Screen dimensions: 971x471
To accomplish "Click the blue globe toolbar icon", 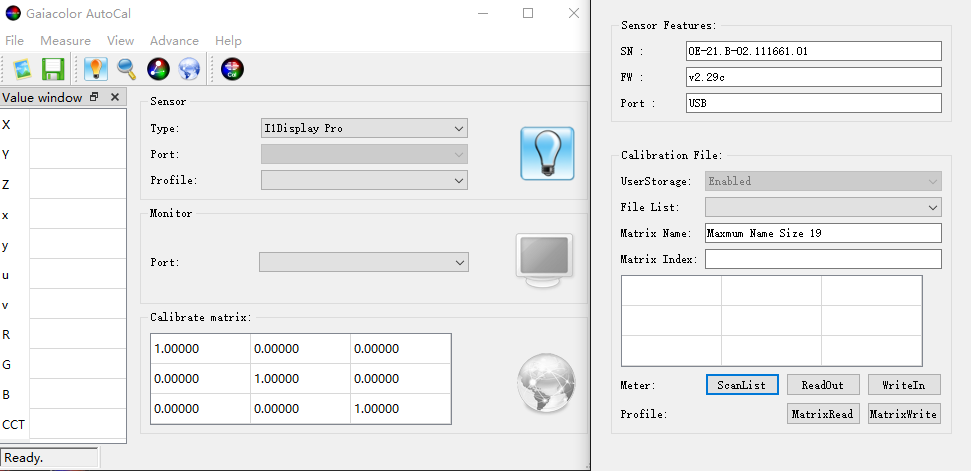I will pos(189,69).
